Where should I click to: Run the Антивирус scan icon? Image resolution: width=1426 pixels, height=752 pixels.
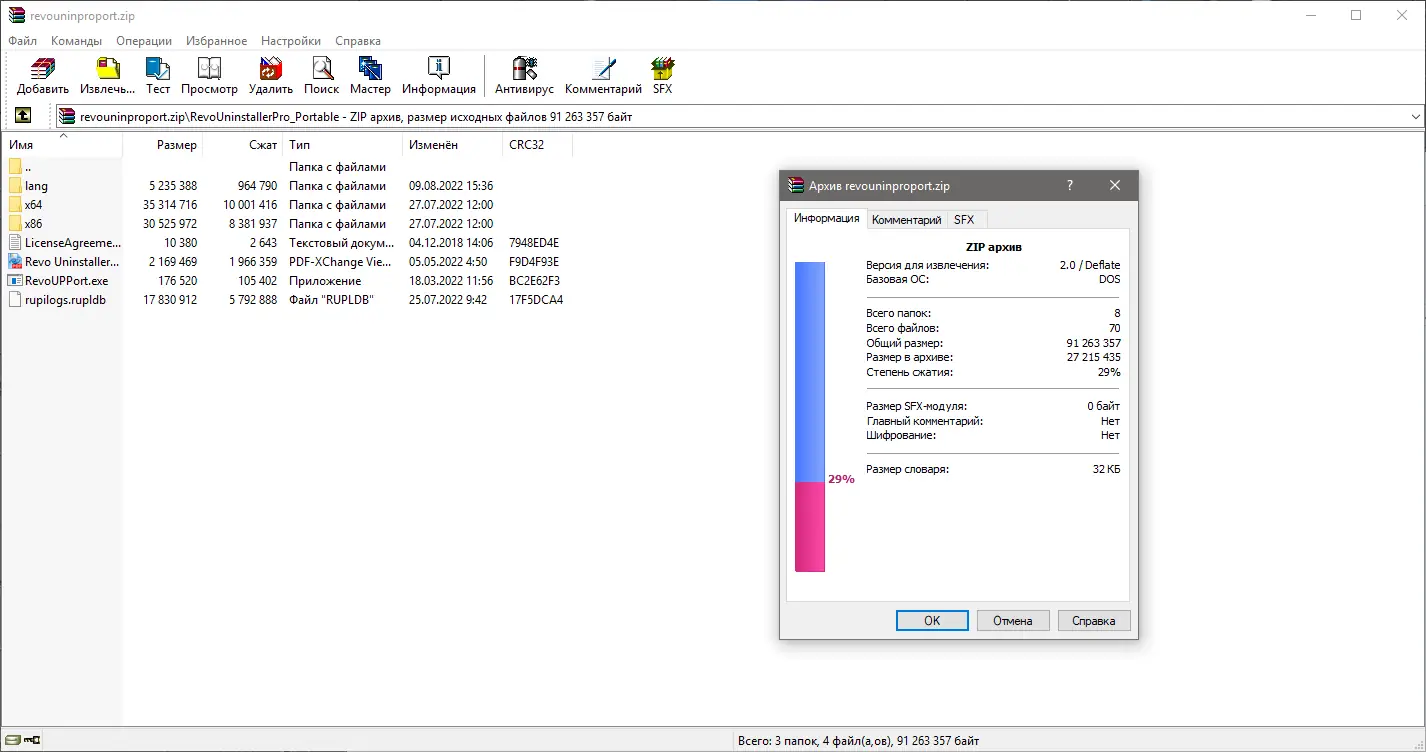click(x=524, y=75)
